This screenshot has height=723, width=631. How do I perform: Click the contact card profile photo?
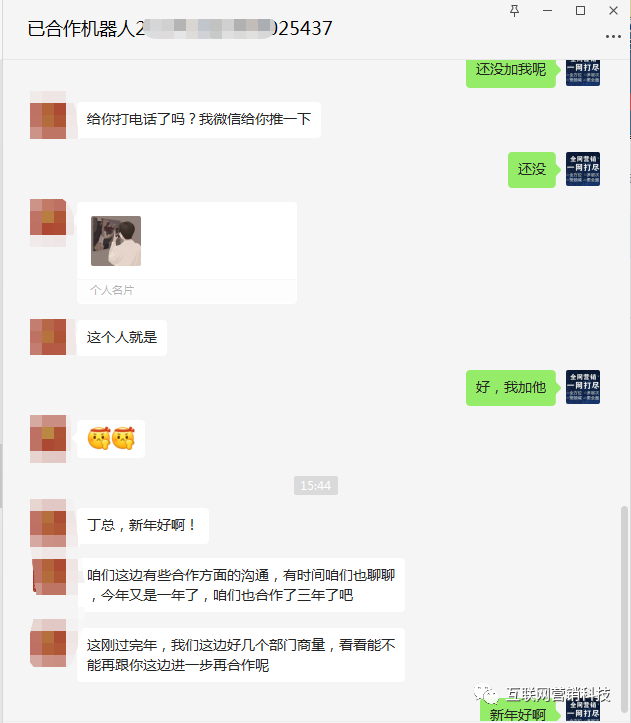coord(116,241)
